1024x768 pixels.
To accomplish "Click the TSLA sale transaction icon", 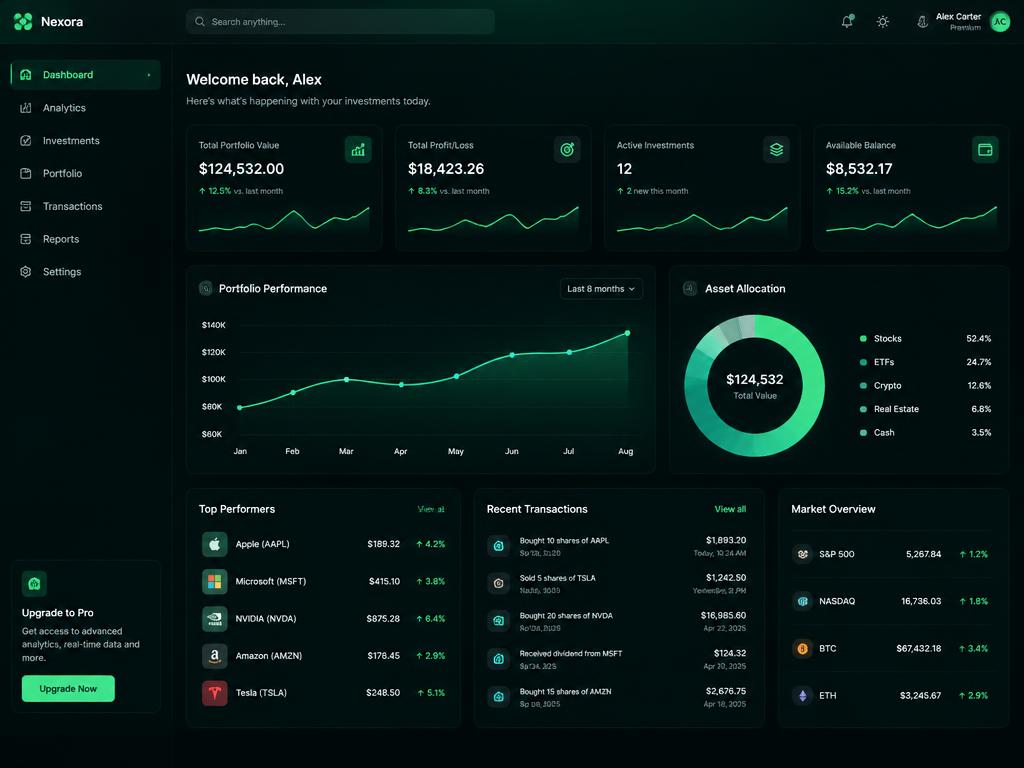I will tap(498, 583).
